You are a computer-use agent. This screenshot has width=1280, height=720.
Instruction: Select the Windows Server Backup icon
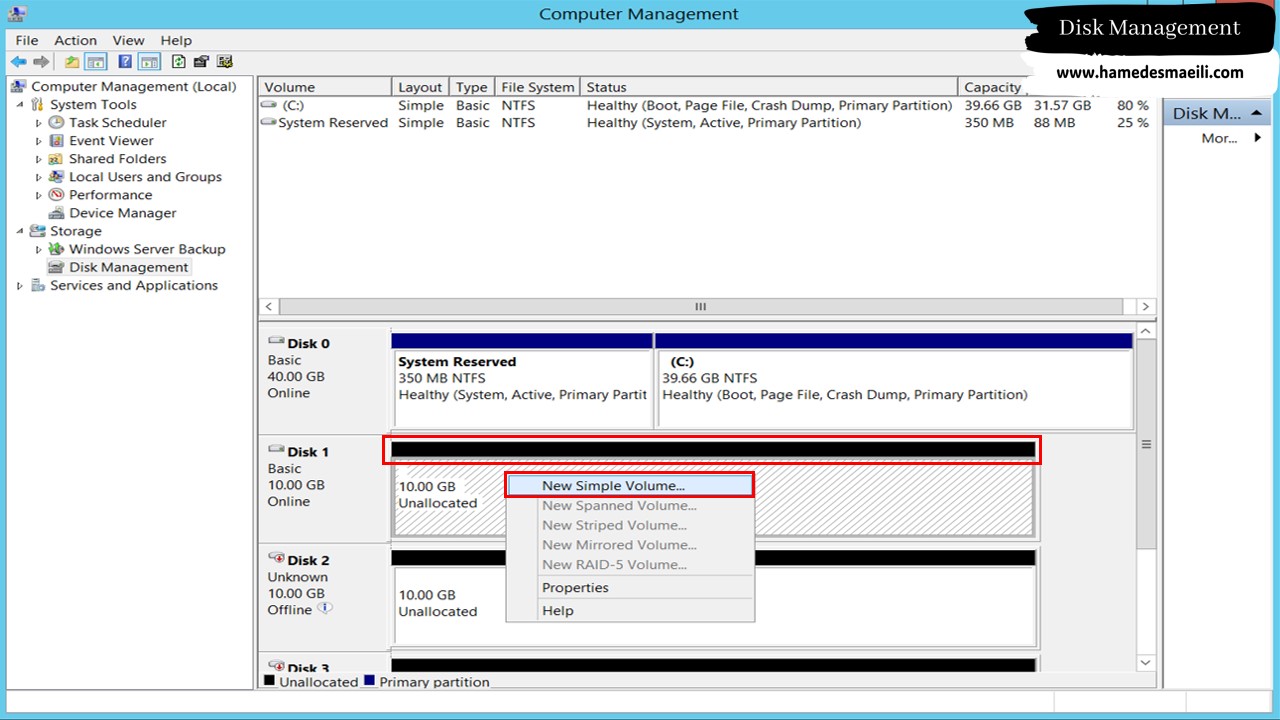tap(57, 249)
